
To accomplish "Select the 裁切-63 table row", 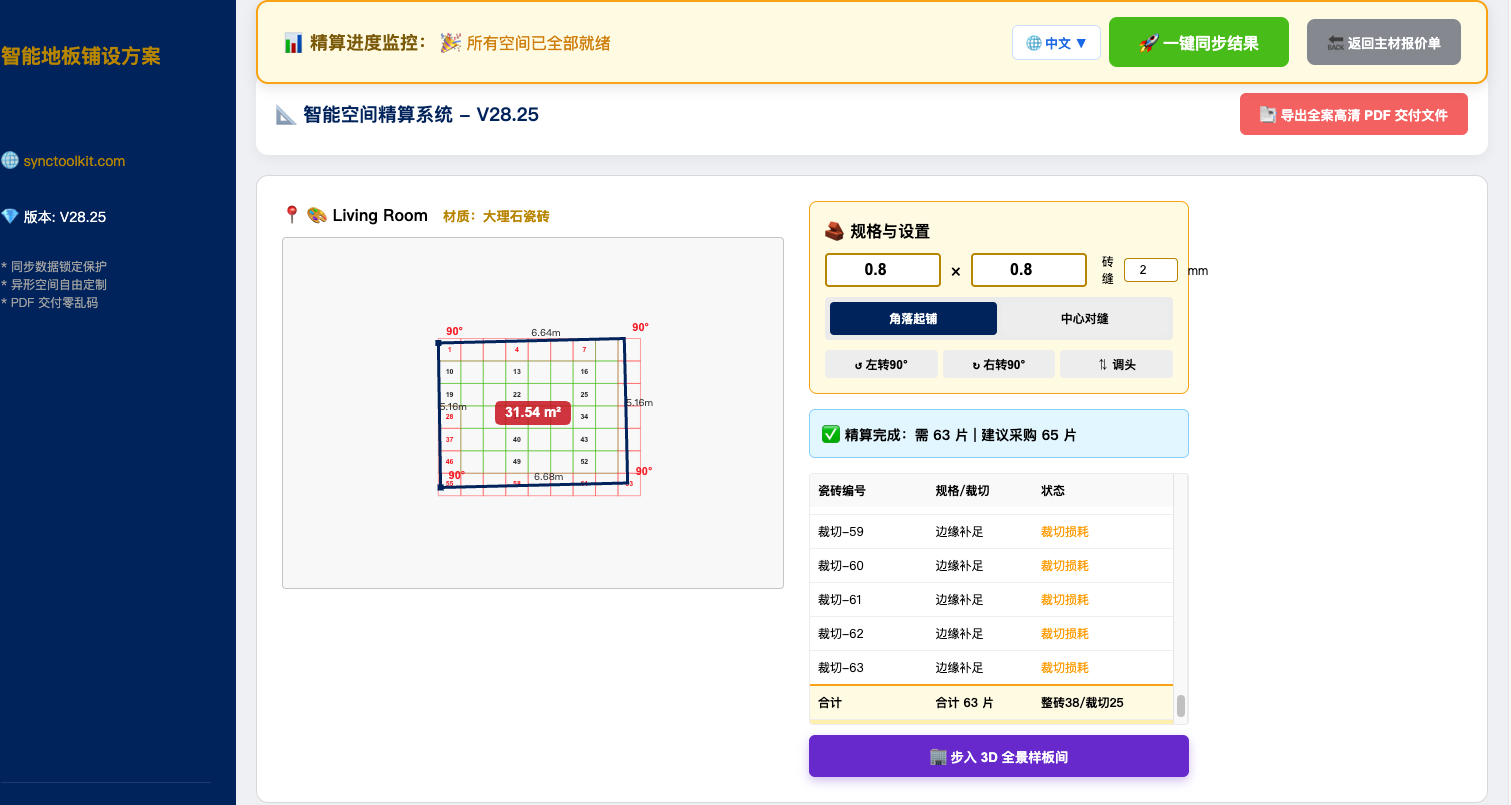I will [x=991, y=668].
